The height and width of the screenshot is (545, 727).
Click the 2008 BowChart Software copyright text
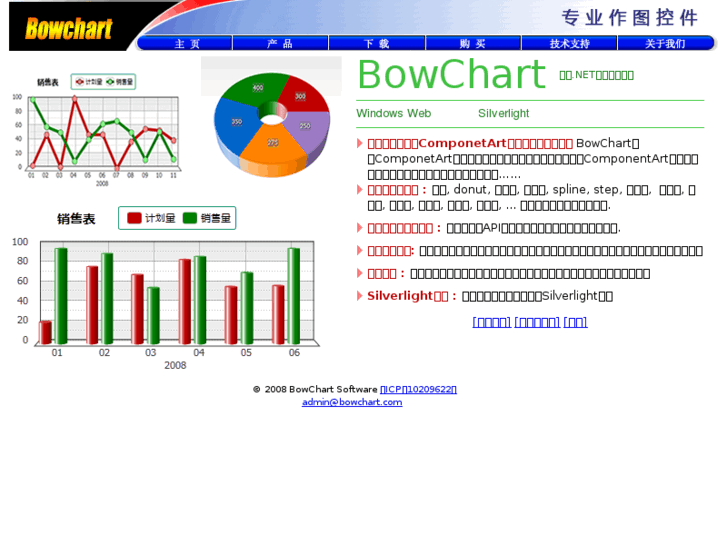(315, 389)
